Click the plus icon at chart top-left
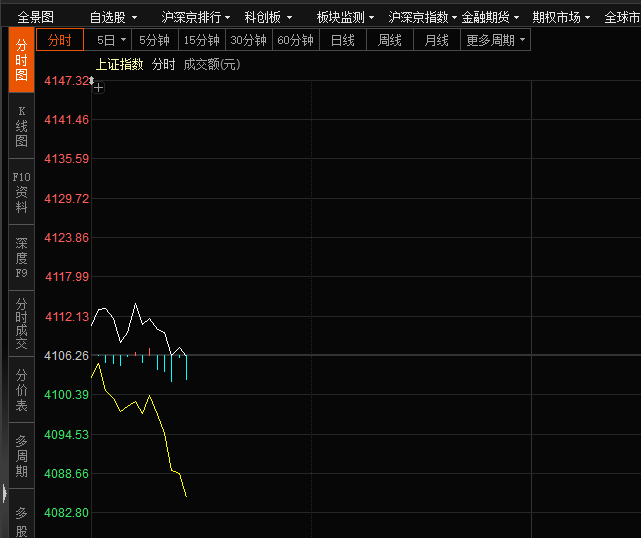This screenshot has height=538, width=641. [x=98, y=87]
